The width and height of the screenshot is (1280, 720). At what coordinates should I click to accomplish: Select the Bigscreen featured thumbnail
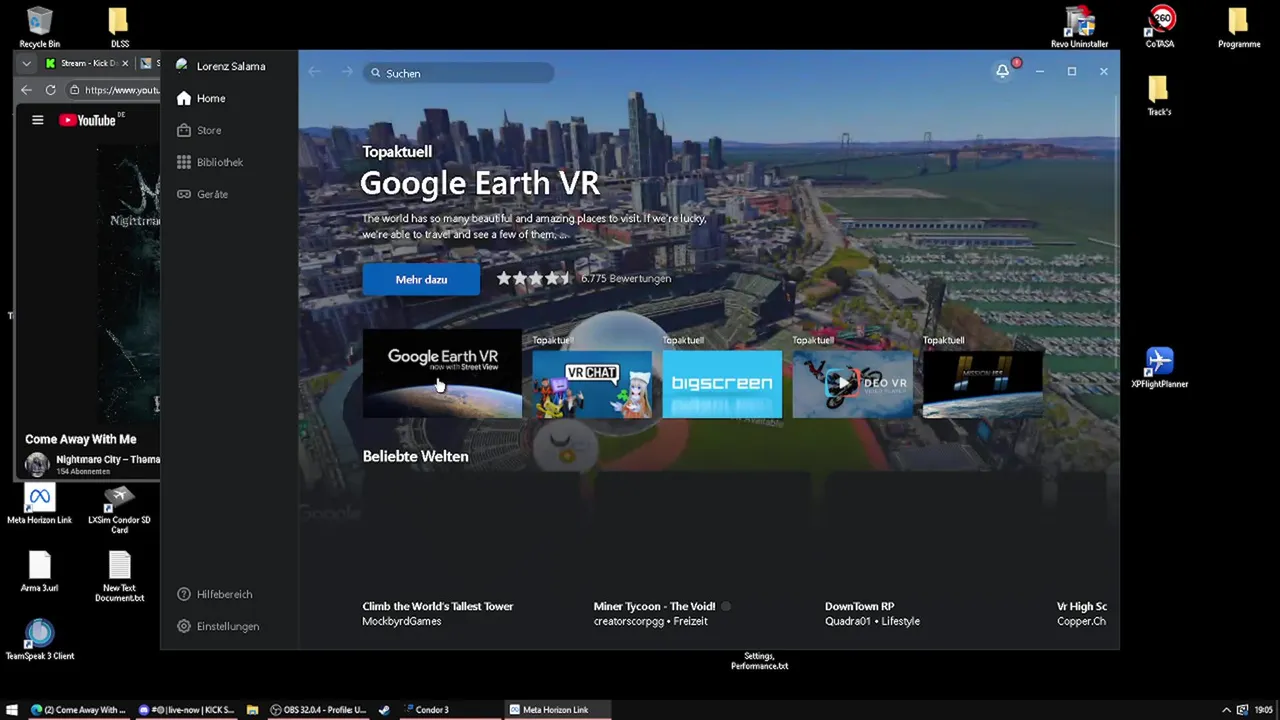[x=722, y=383]
